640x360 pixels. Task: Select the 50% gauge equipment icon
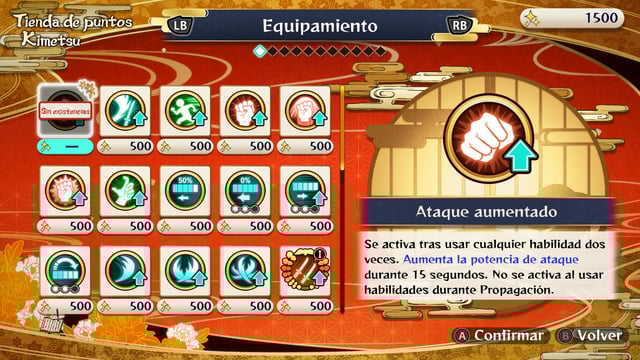tap(185, 191)
